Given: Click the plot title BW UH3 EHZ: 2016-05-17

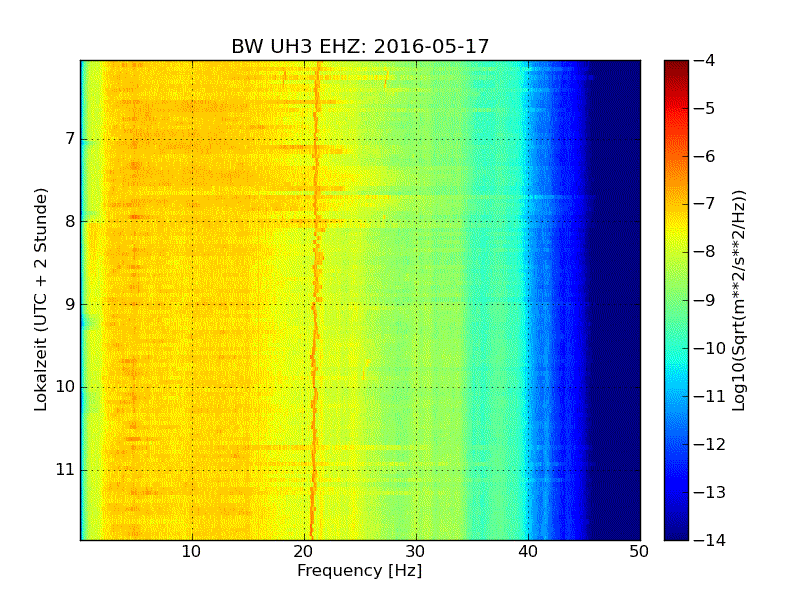Looking at the screenshot, I should point(360,46).
